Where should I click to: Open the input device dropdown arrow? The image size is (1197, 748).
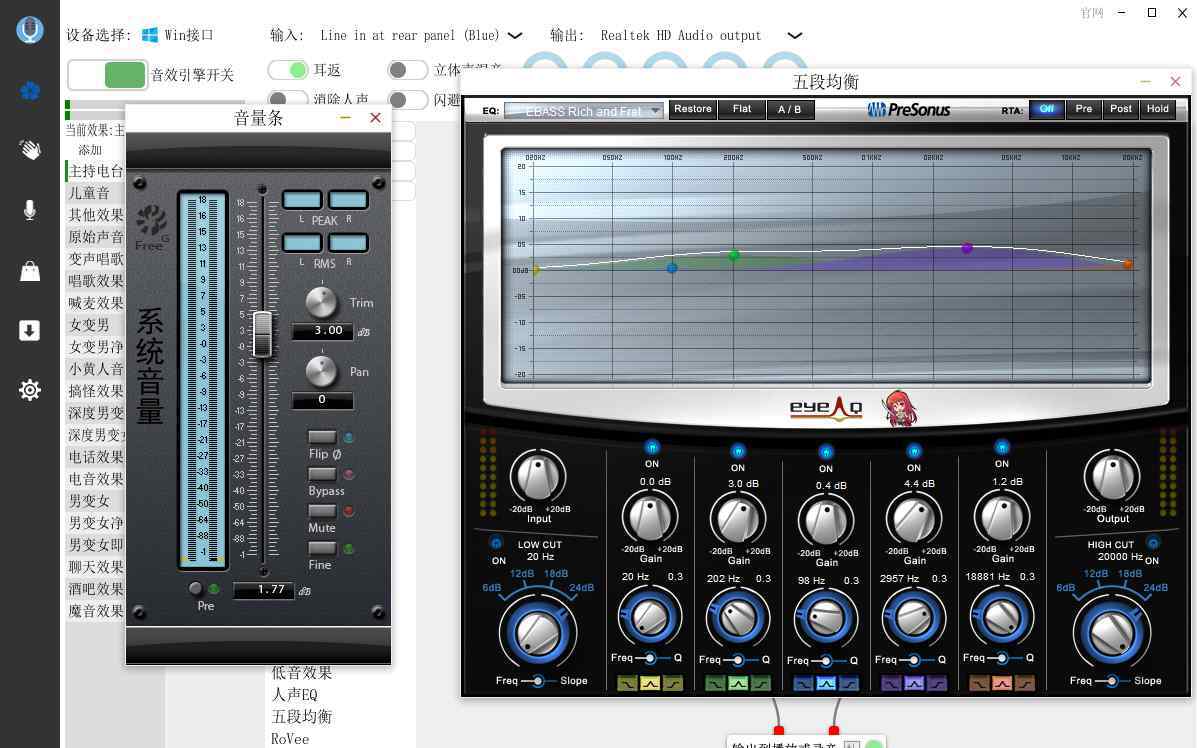pos(515,36)
